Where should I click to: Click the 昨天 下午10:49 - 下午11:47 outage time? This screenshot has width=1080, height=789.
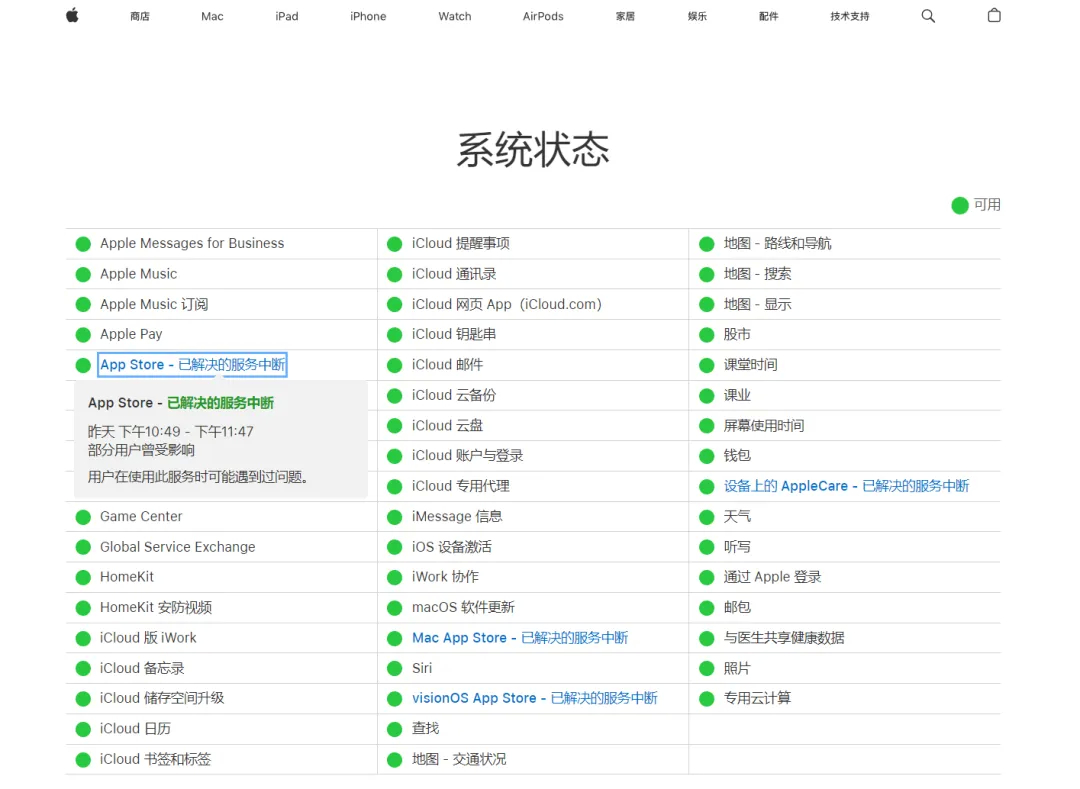[171, 432]
